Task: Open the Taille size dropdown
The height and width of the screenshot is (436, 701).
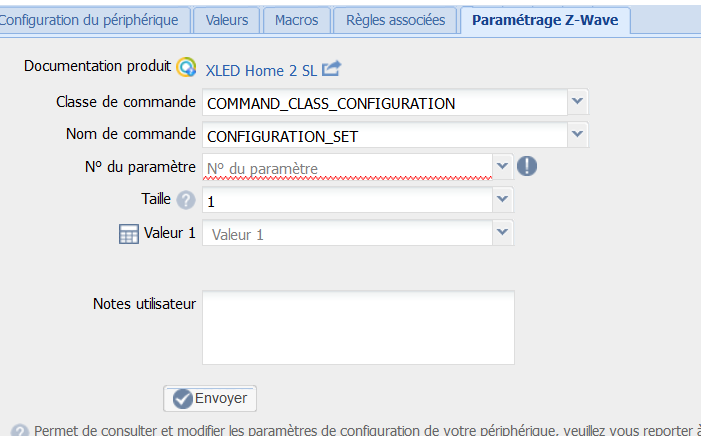Action: 503,199
